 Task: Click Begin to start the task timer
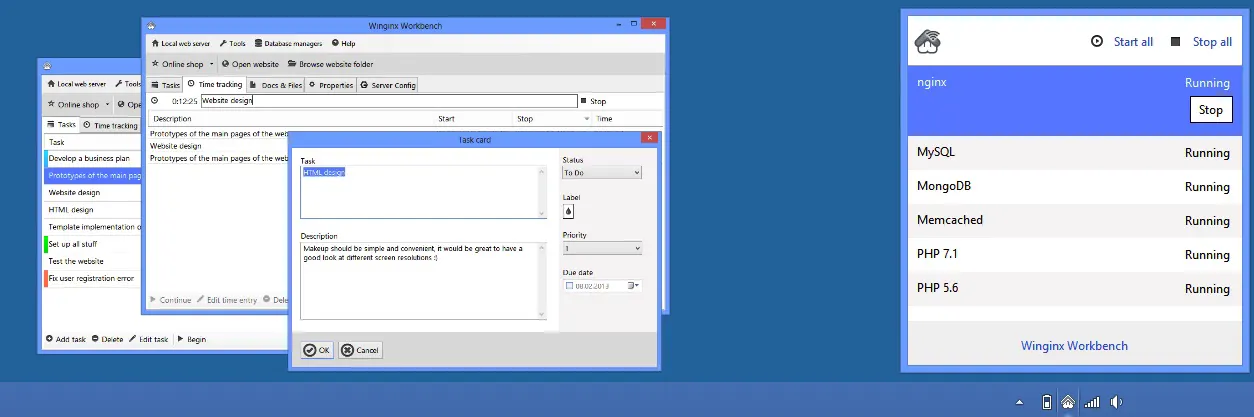click(191, 339)
